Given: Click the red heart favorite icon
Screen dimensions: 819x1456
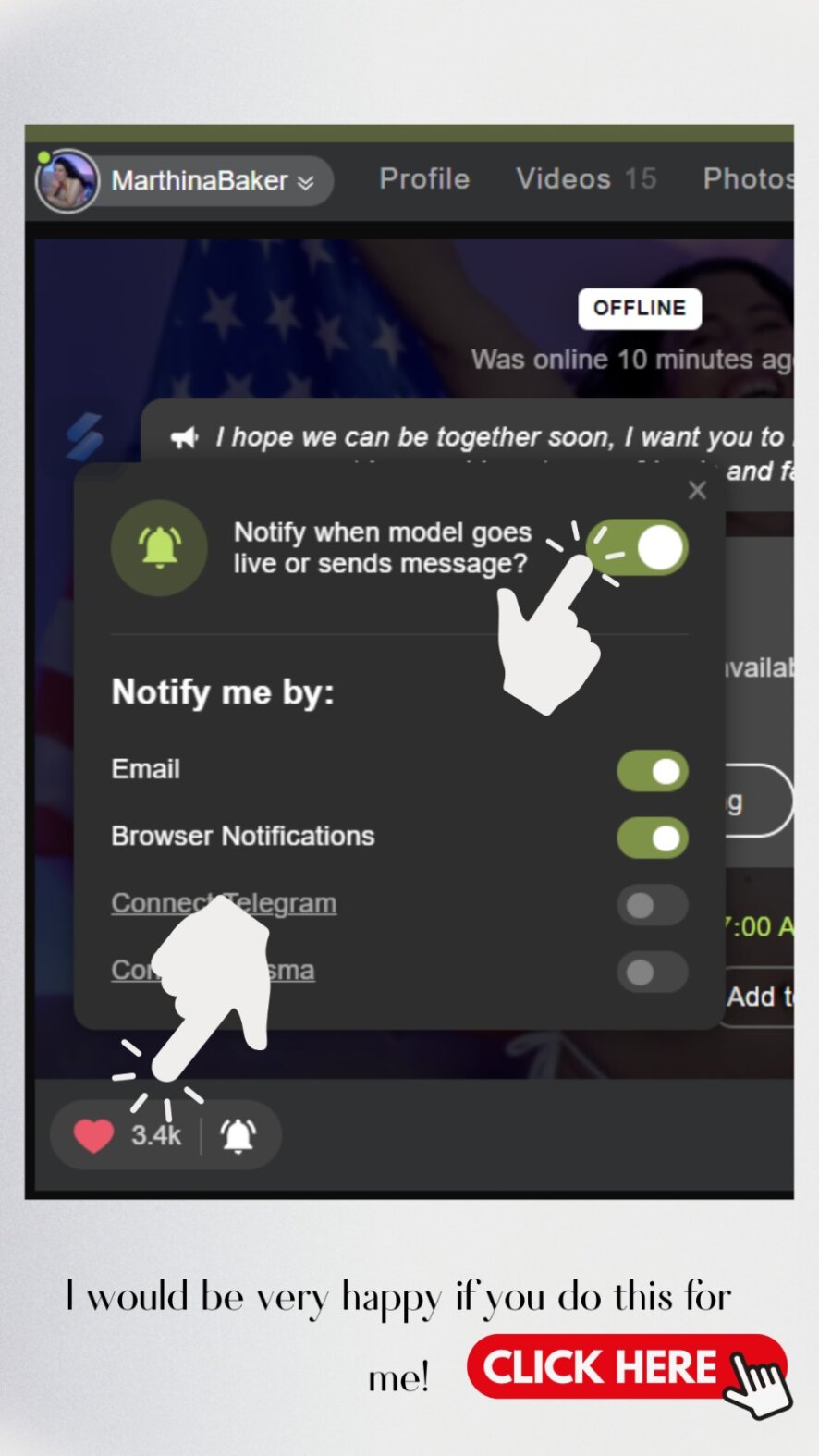Looking at the screenshot, I should (93, 1135).
